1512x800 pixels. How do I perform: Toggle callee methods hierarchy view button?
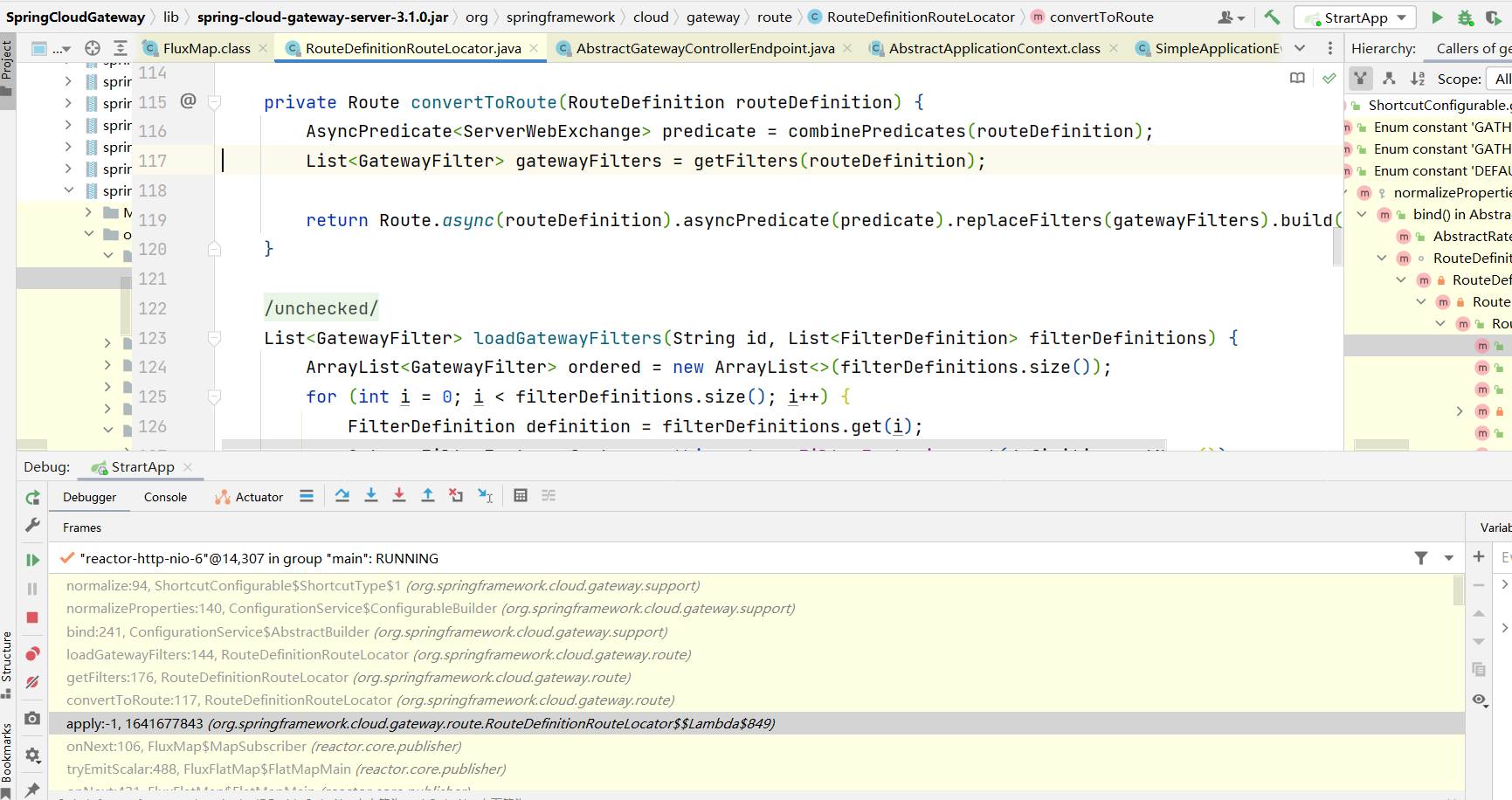(x=1390, y=79)
